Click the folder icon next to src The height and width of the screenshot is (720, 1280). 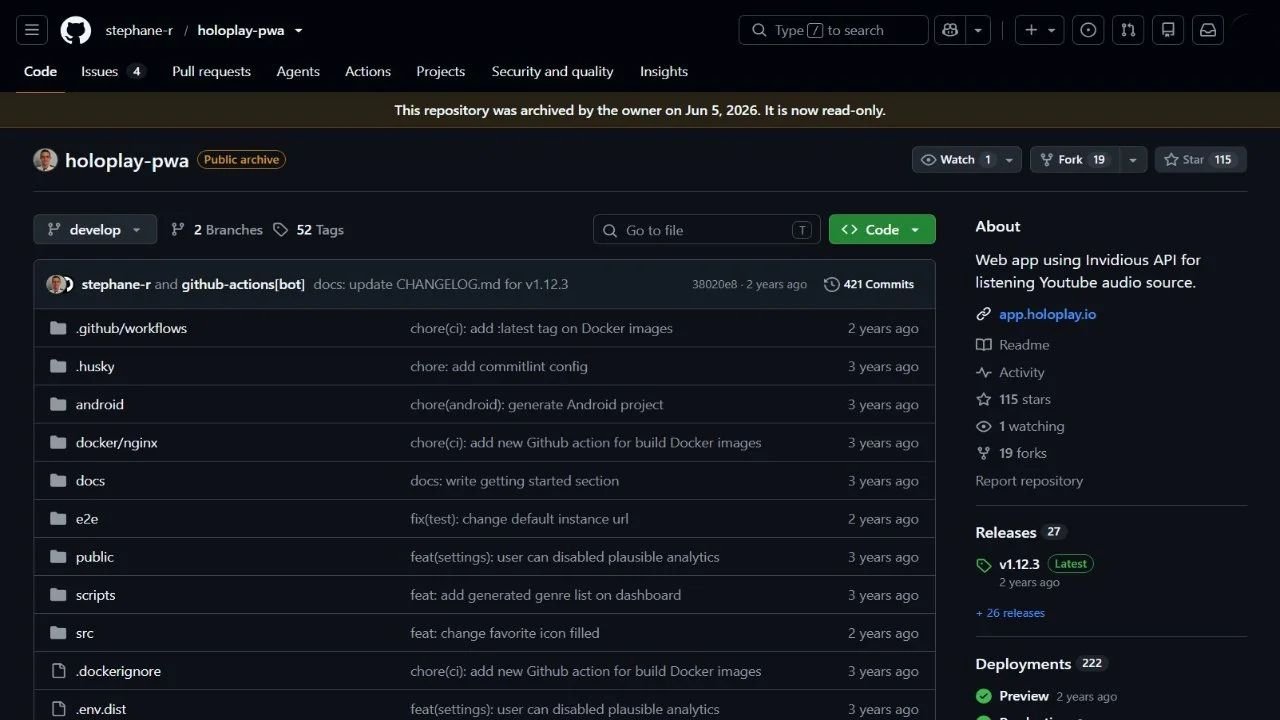point(58,633)
